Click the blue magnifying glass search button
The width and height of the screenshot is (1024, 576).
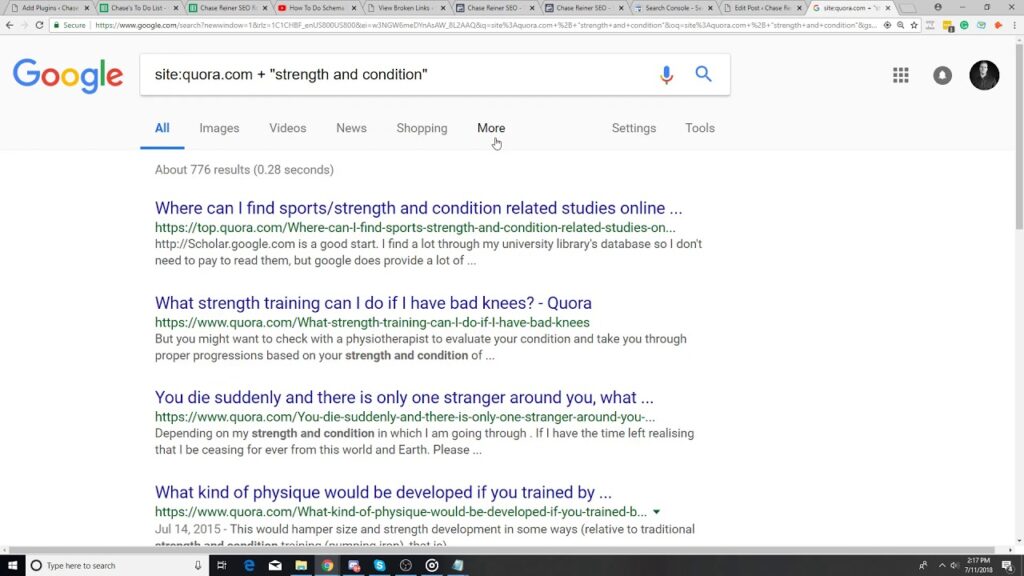(703, 74)
